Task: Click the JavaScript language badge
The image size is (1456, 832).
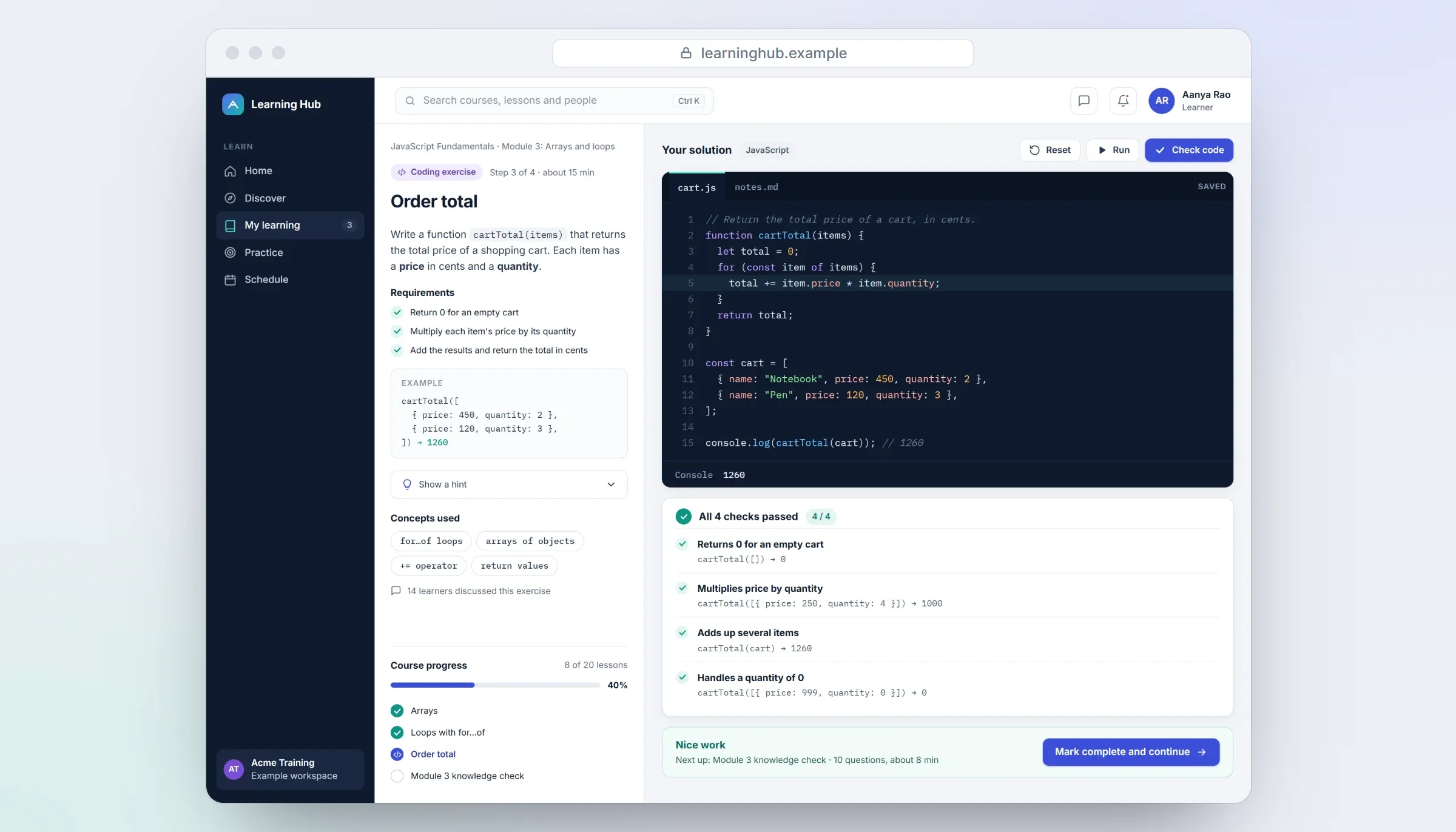Action: tap(767, 150)
